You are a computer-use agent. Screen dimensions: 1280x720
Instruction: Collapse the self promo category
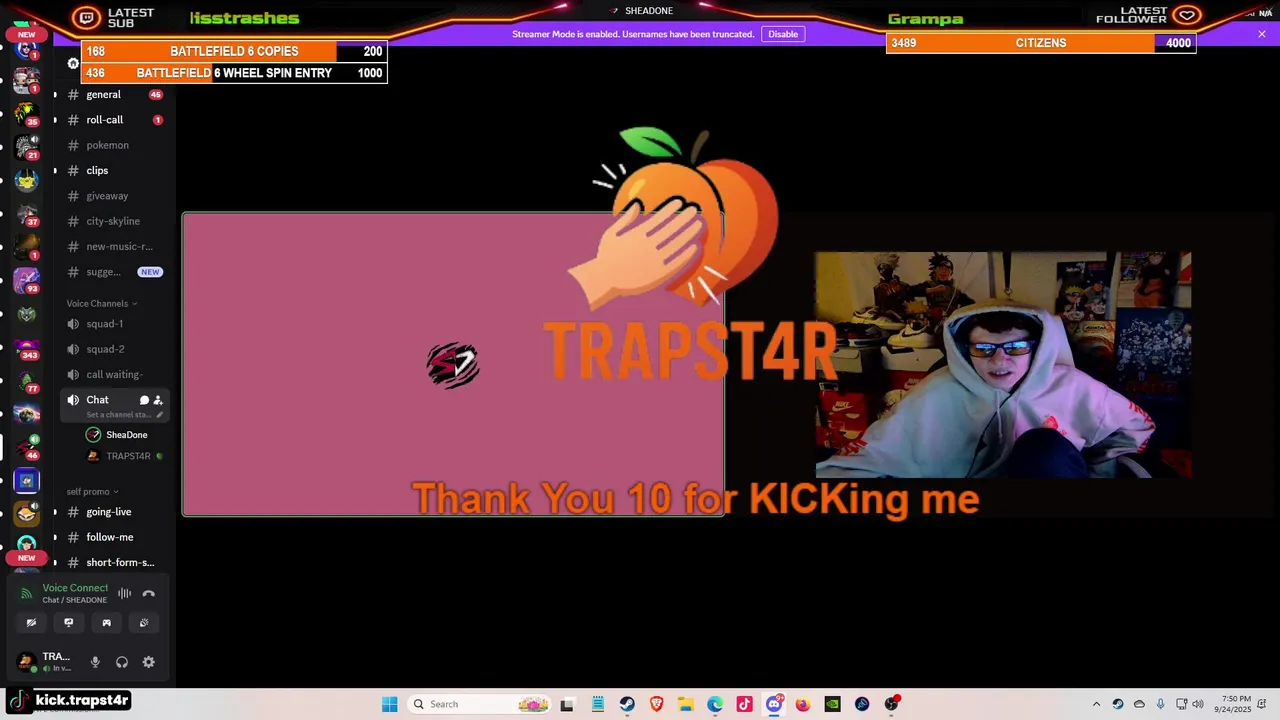(x=92, y=491)
